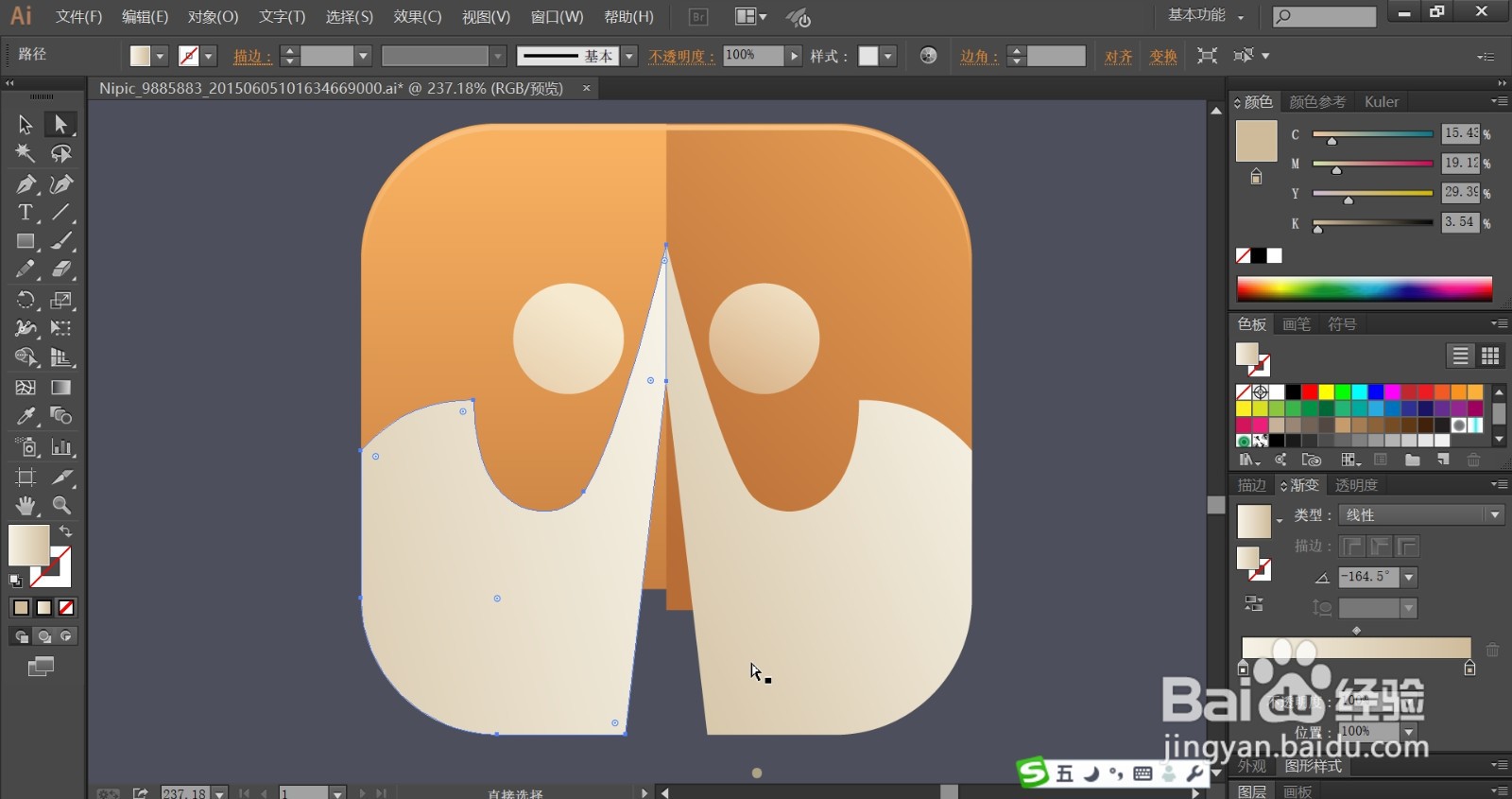1512x799 pixels.
Task: Select the Shape Builder tool
Action: [26, 357]
